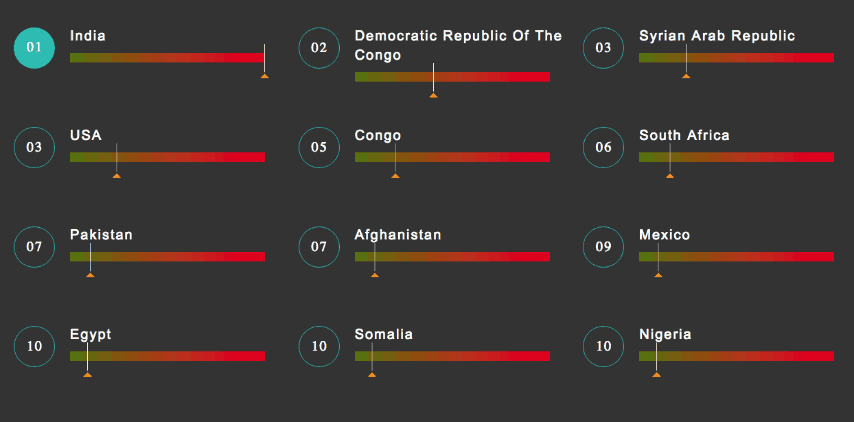
Task: Select the highlighted 01 rank circle
Action: [x=34, y=48]
